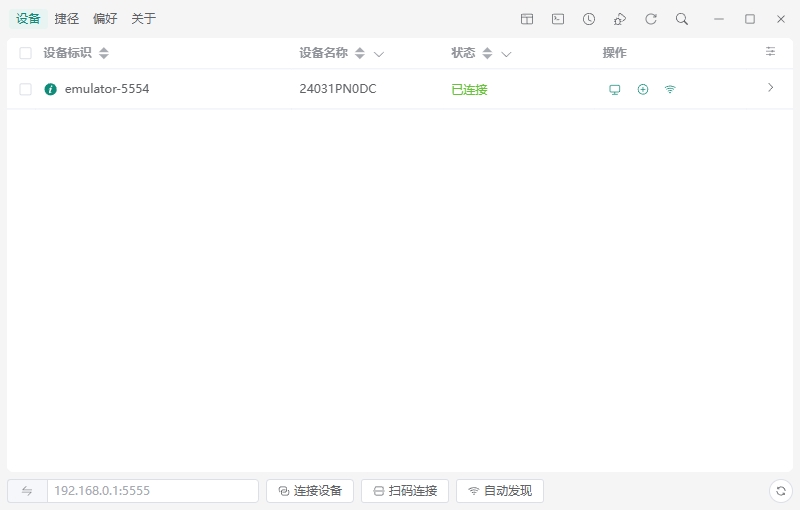This screenshot has width=800, height=510.
Task: Click the 设备标识 column header label
Action: click(67, 53)
